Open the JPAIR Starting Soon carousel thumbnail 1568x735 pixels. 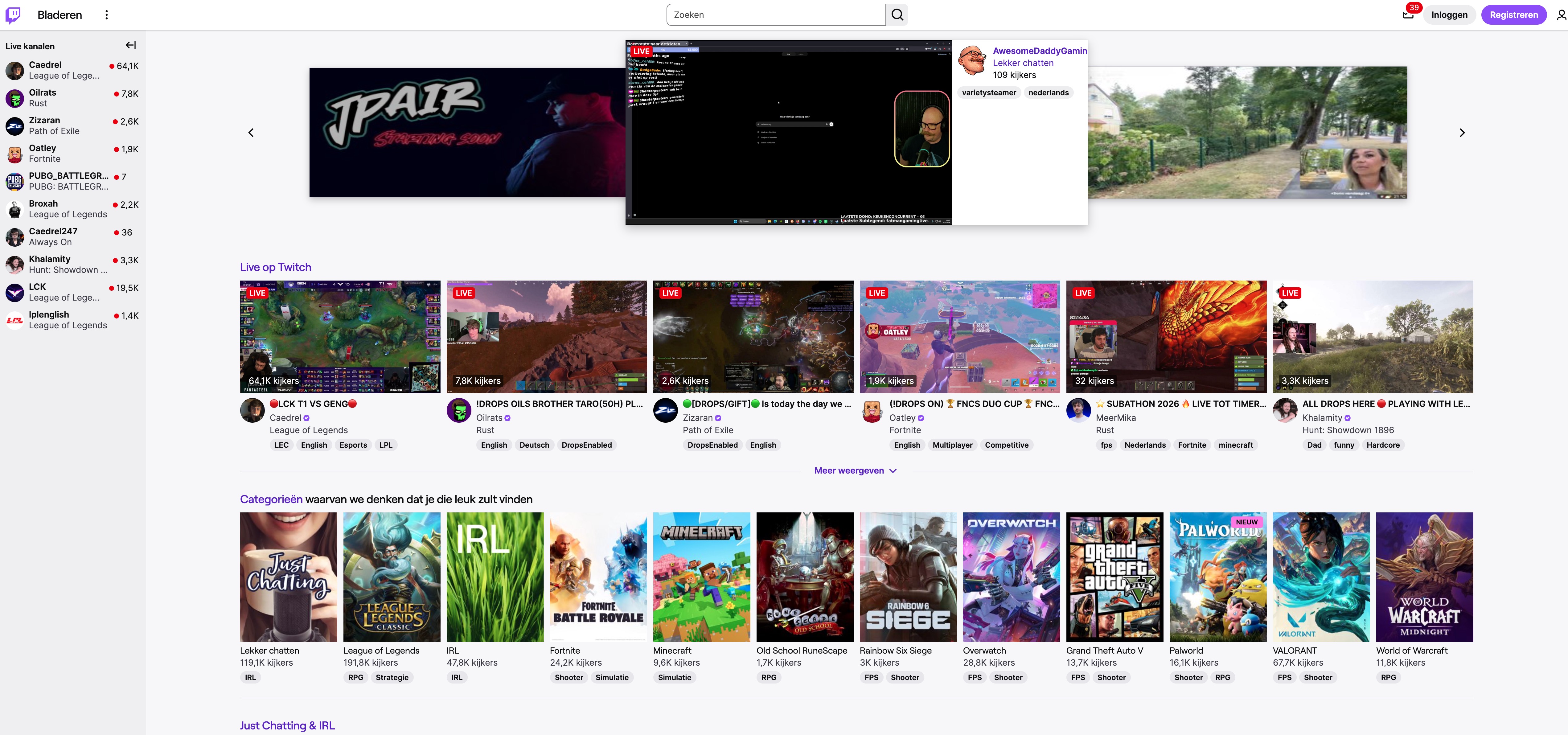click(467, 132)
